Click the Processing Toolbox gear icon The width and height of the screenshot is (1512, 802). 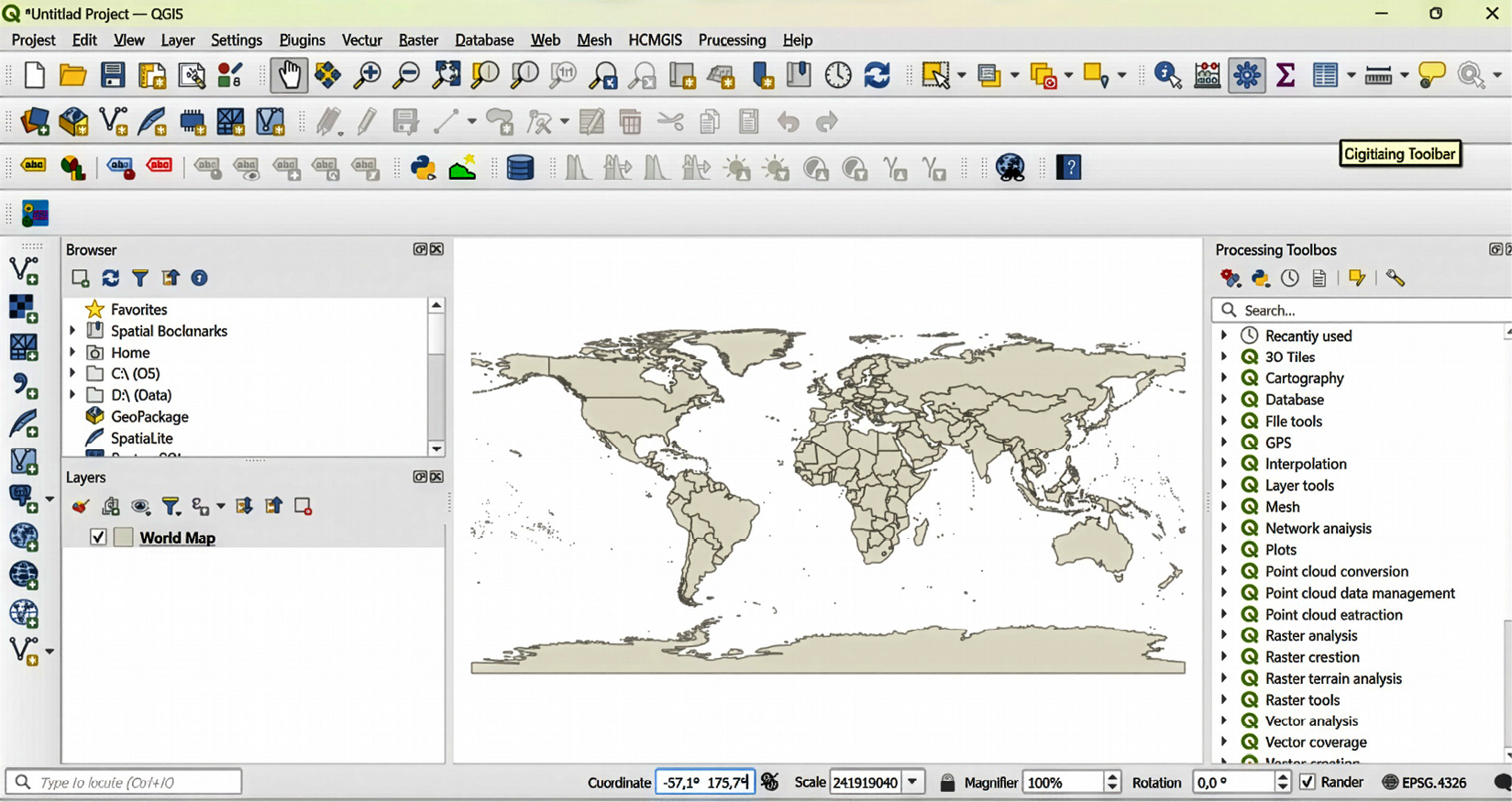(1247, 75)
